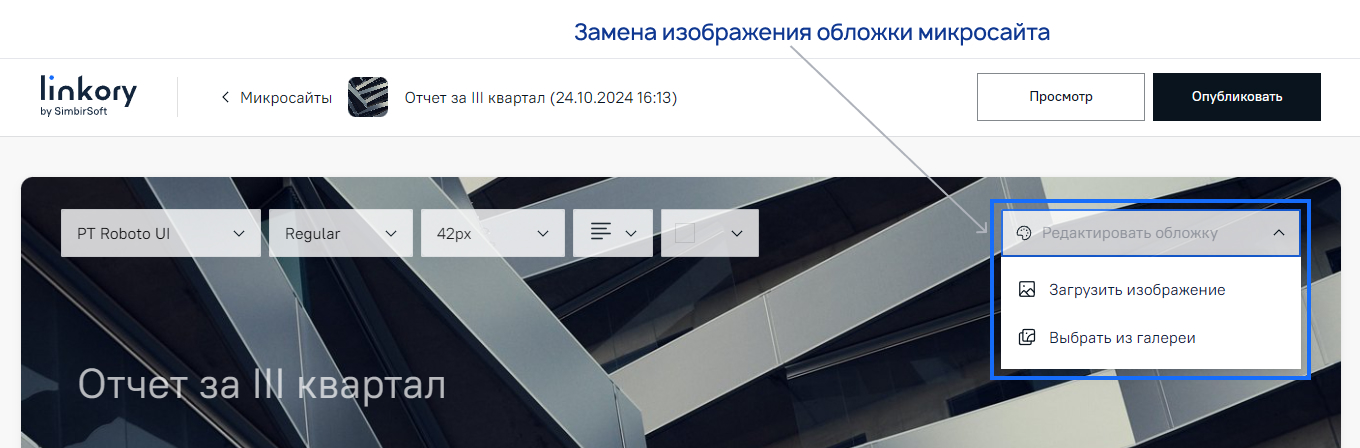Open the Regular font weight dropdown
Screen dimensions: 1360x448
[x=341, y=233]
